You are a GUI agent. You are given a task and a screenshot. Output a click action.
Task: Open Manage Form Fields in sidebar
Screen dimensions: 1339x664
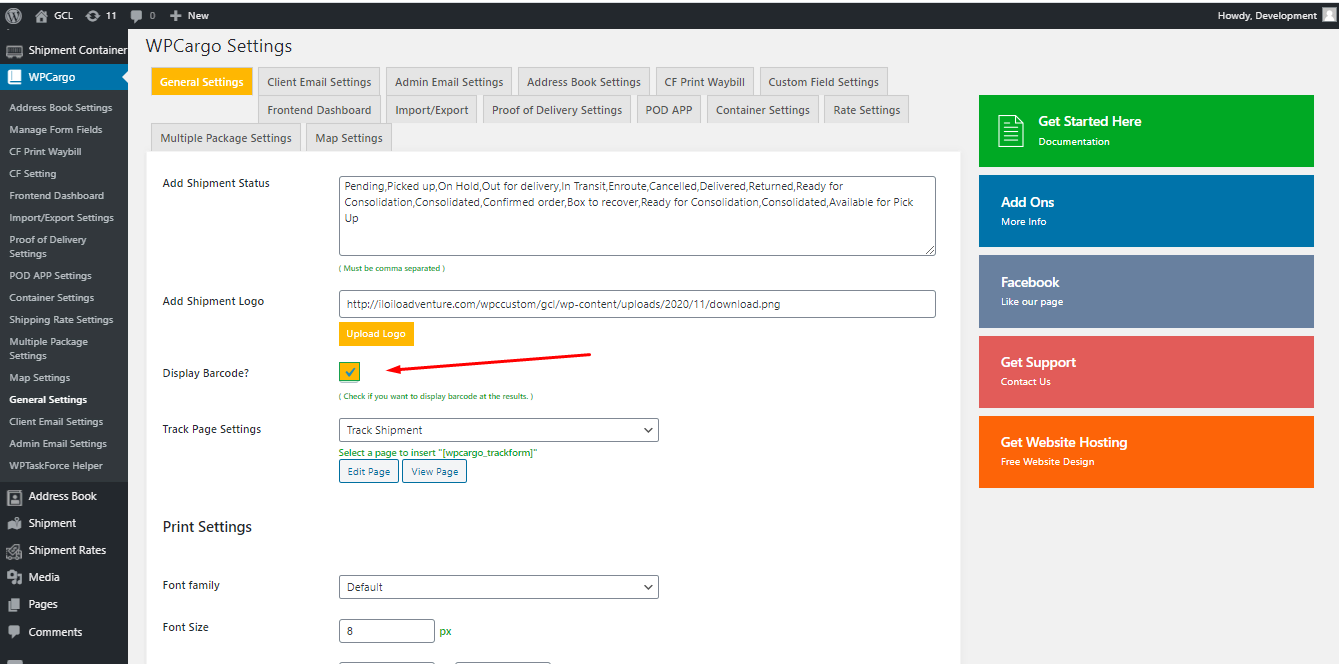click(x=56, y=130)
